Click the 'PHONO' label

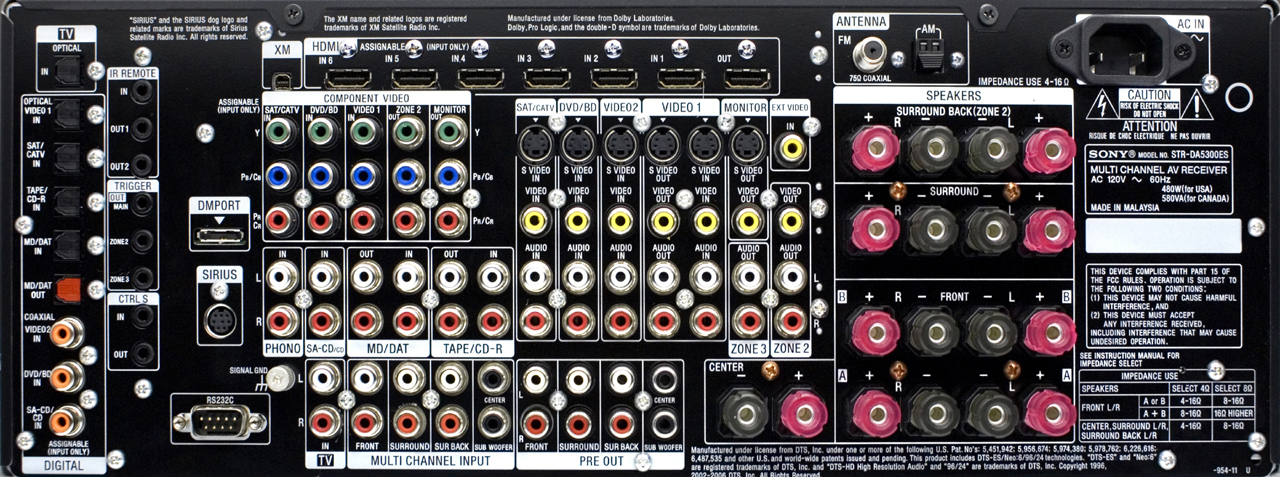click(282, 349)
